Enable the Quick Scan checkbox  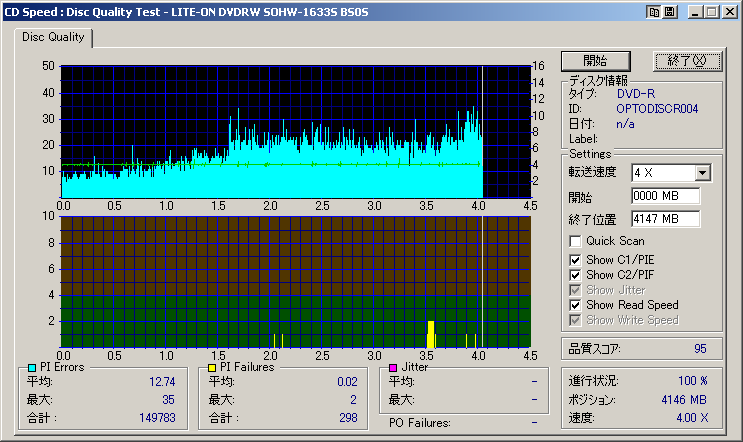point(575,241)
